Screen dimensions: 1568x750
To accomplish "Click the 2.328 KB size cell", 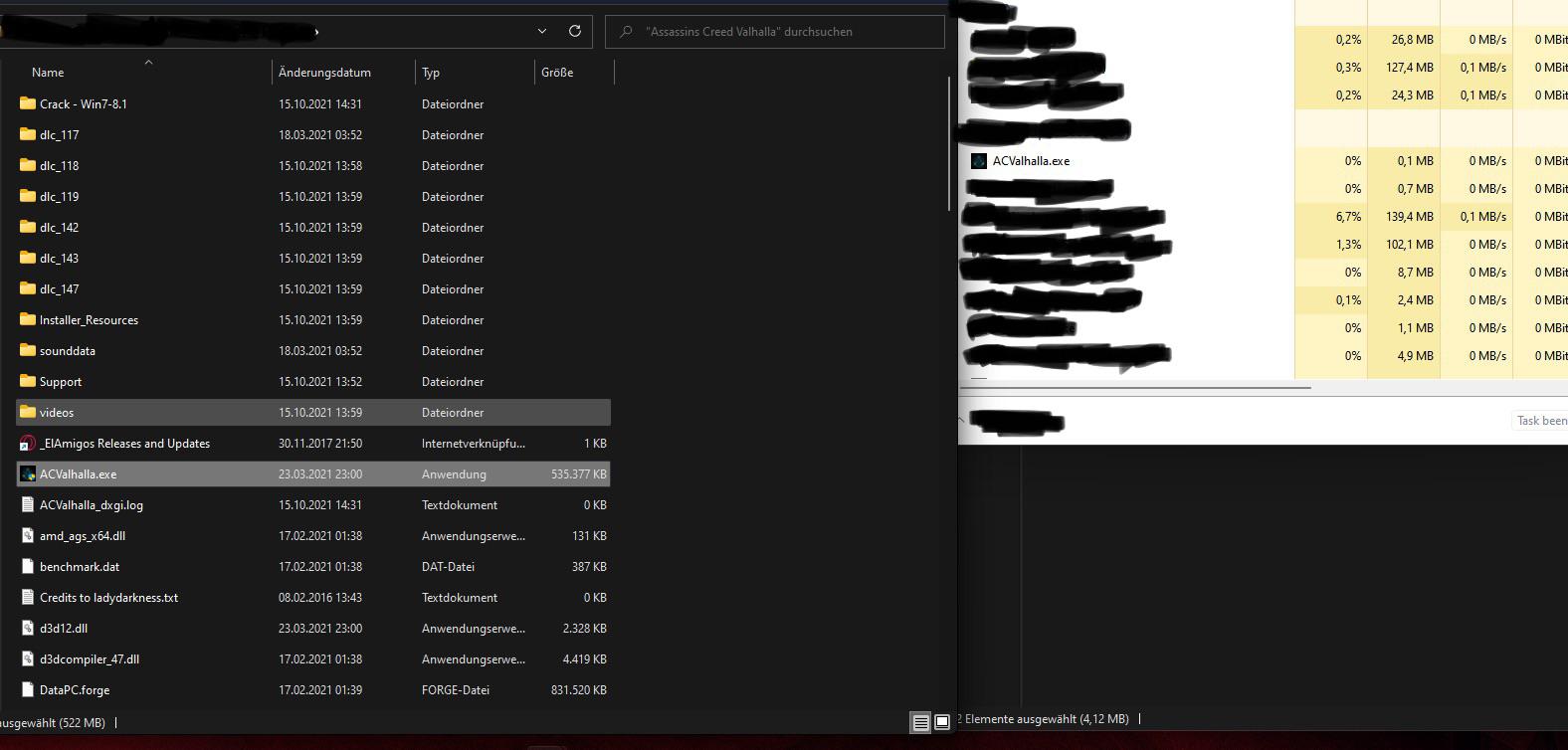I will (584, 629).
